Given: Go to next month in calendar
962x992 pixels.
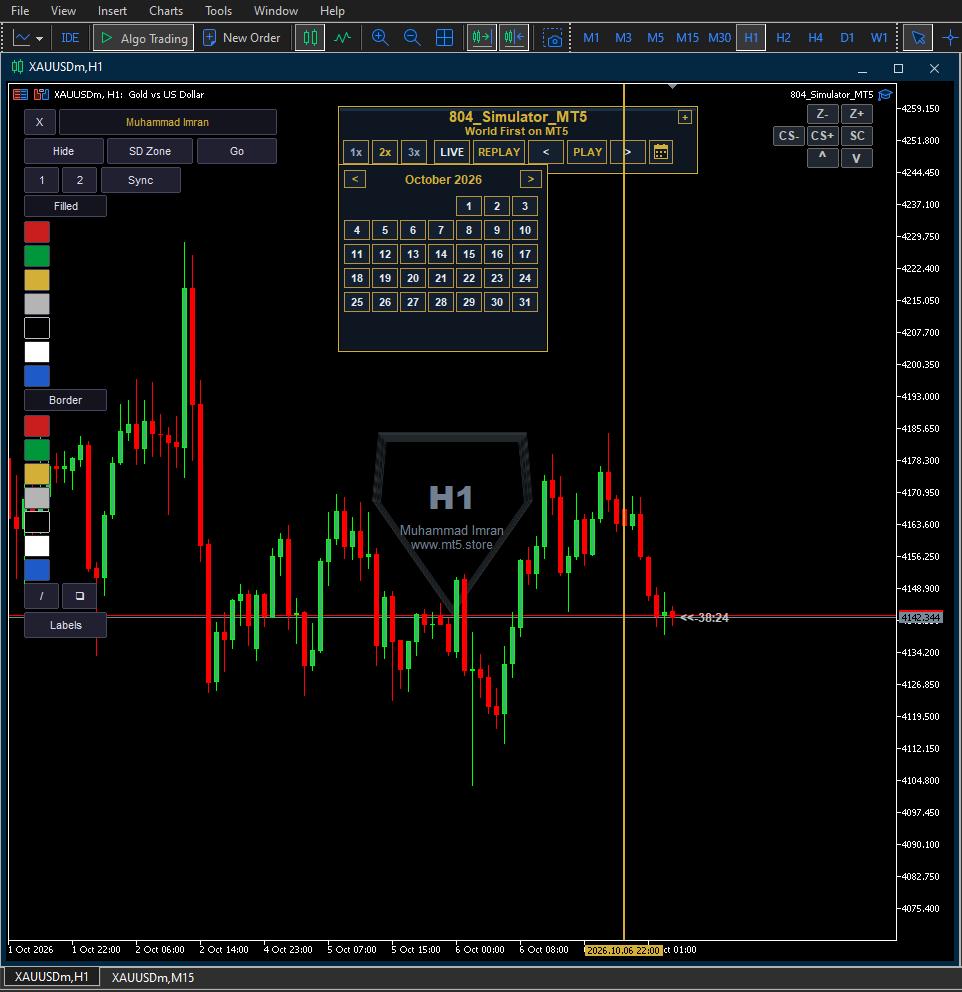Looking at the screenshot, I should click(531, 179).
